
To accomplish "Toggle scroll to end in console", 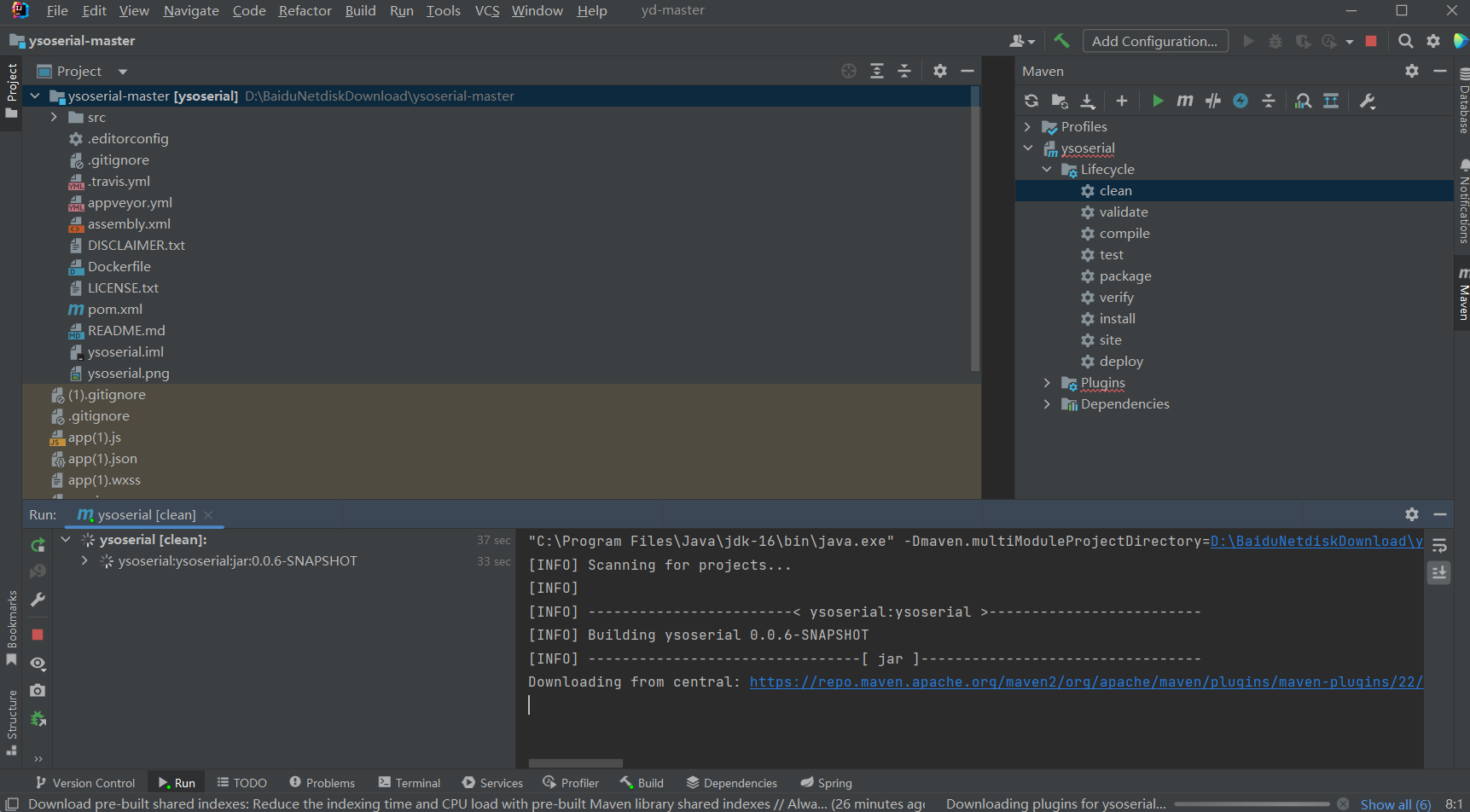I will tap(1439, 572).
